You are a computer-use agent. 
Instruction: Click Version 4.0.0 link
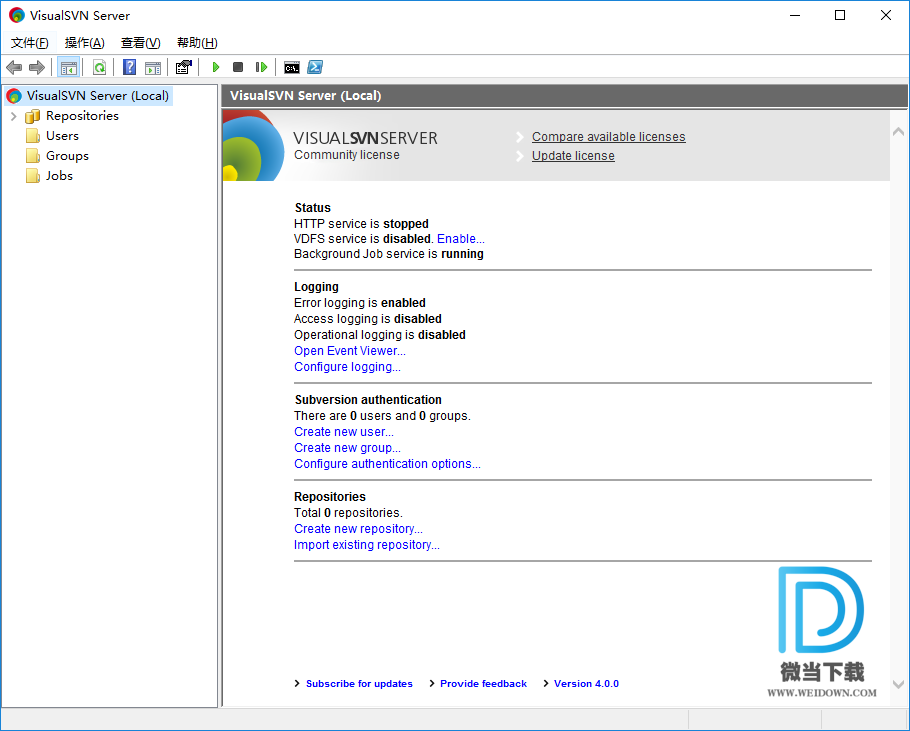pos(586,684)
